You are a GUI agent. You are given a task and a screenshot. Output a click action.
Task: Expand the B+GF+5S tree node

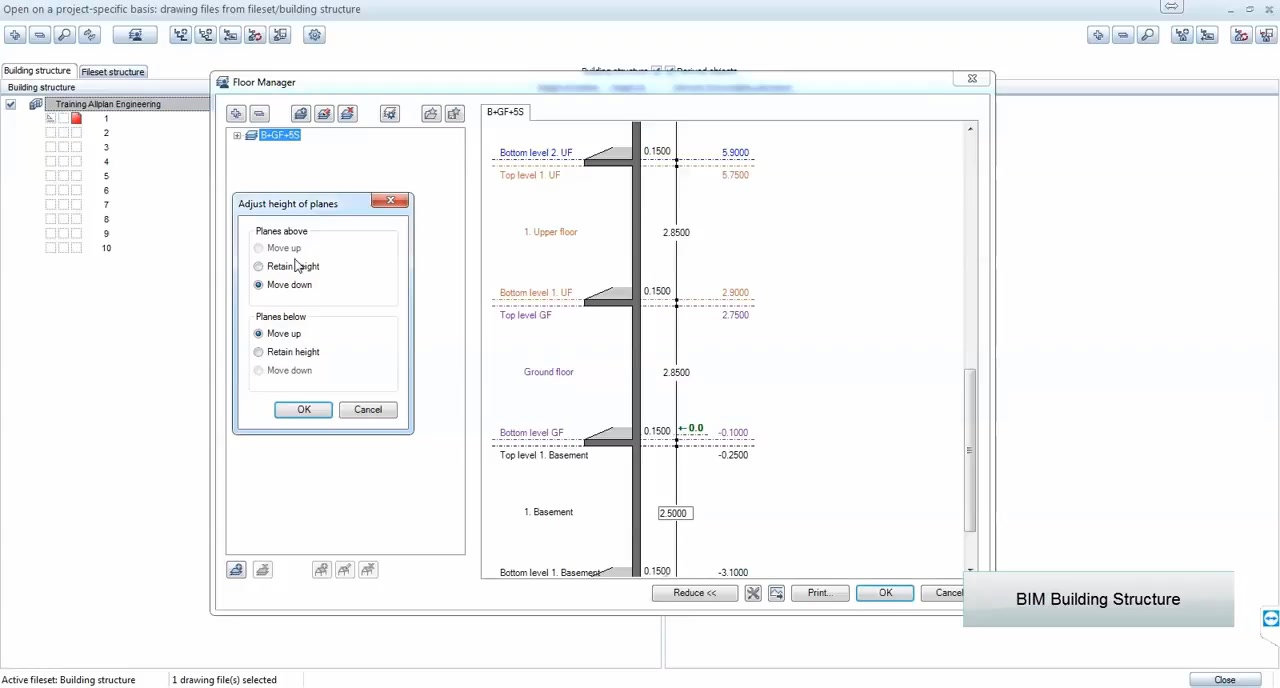click(x=236, y=135)
